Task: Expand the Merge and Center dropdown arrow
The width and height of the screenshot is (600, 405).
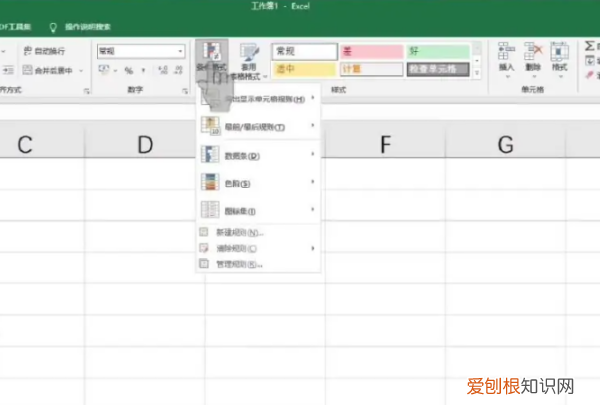Action: [81, 71]
